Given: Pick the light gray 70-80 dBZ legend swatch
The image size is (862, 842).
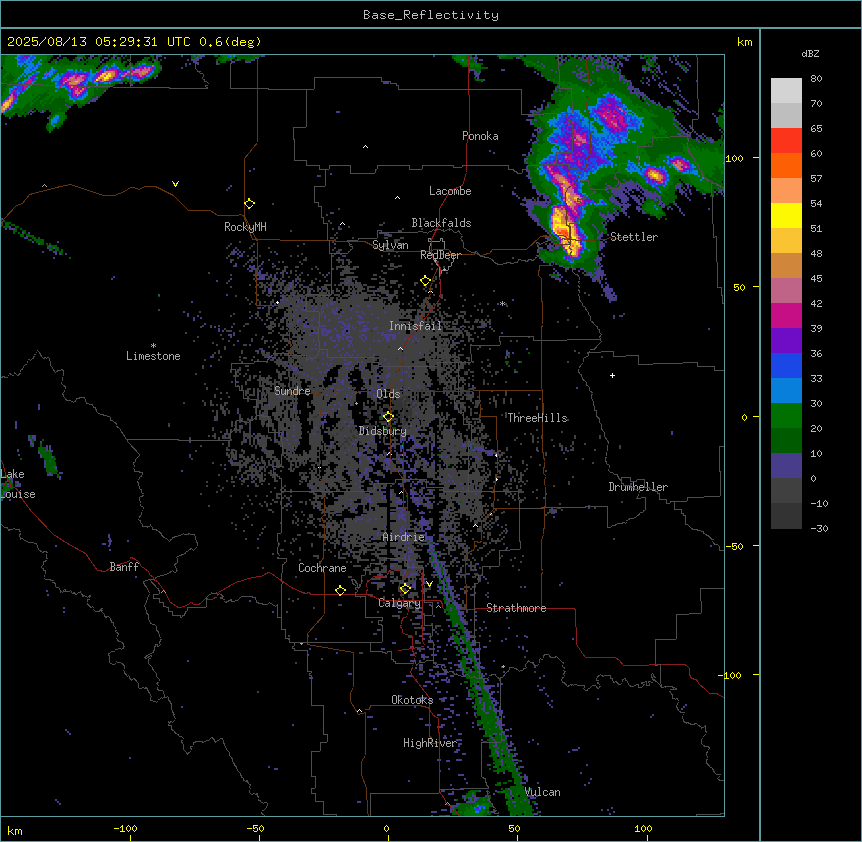Looking at the screenshot, I should [786, 90].
